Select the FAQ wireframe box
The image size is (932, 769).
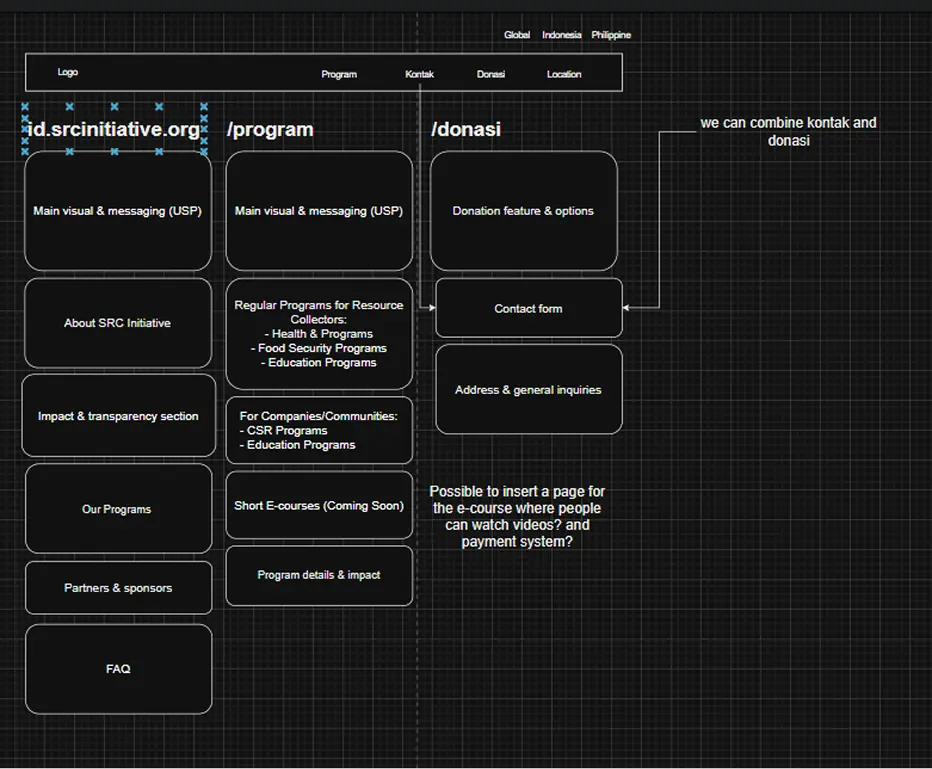118,669
